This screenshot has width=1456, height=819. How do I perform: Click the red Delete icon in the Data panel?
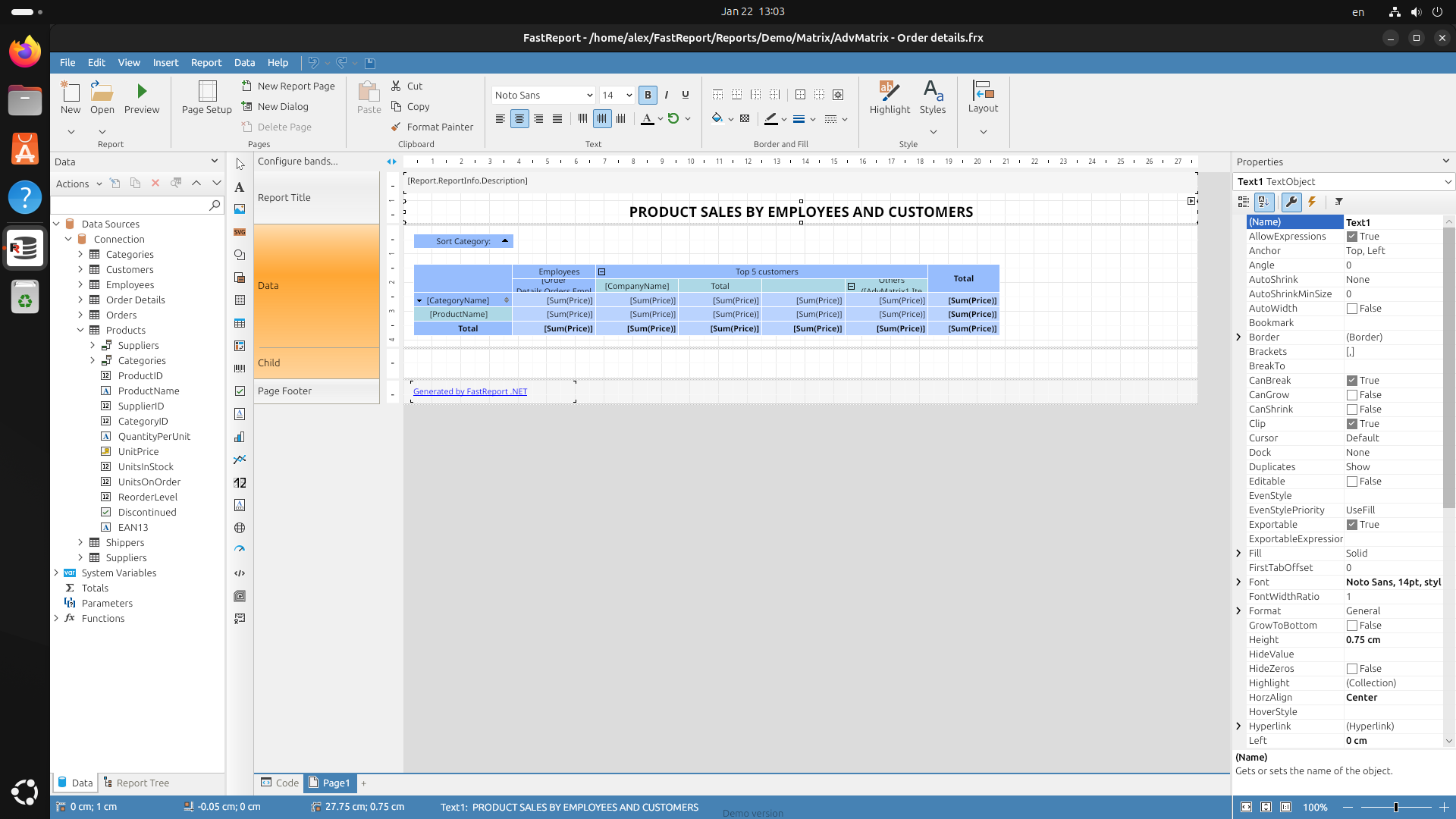tap(155, 184)
